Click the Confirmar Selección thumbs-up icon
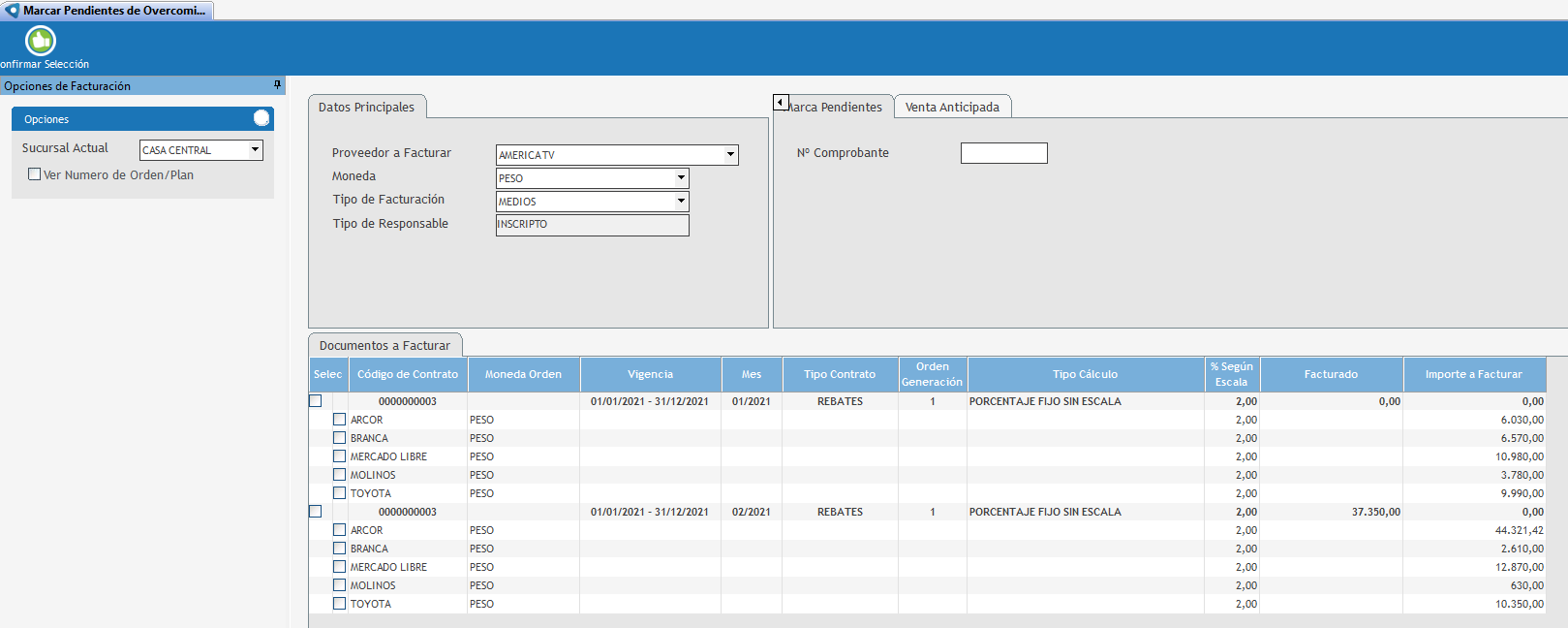Image resolution: width=1568 pixels, height=628 pixels. (41, 41)
